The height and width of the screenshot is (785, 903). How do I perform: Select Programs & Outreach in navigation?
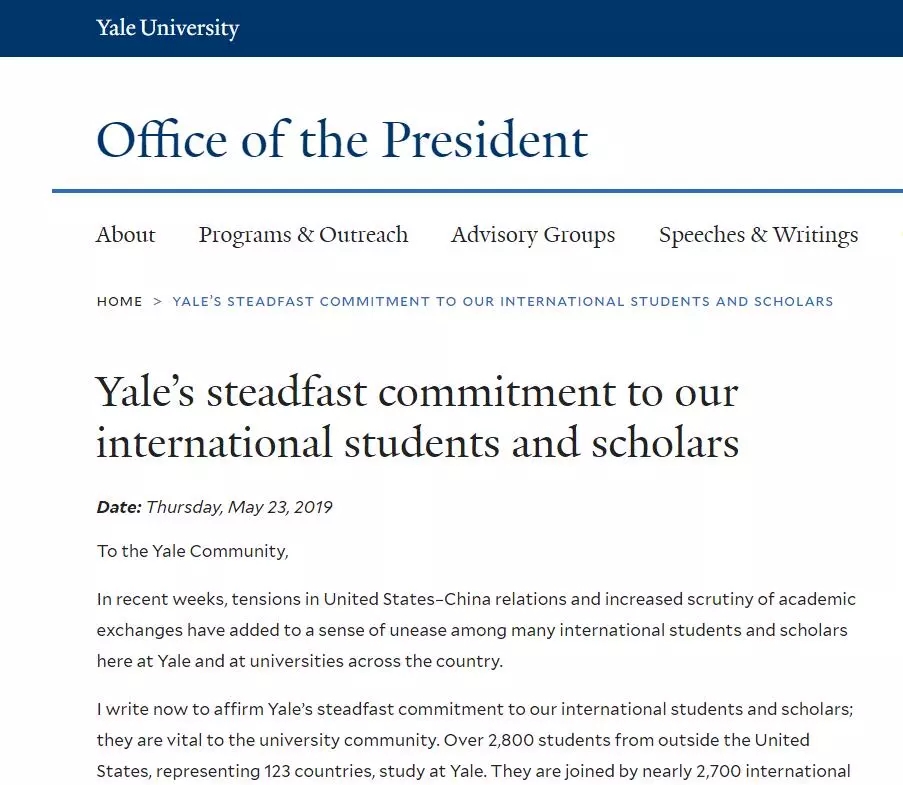point(303,234)
